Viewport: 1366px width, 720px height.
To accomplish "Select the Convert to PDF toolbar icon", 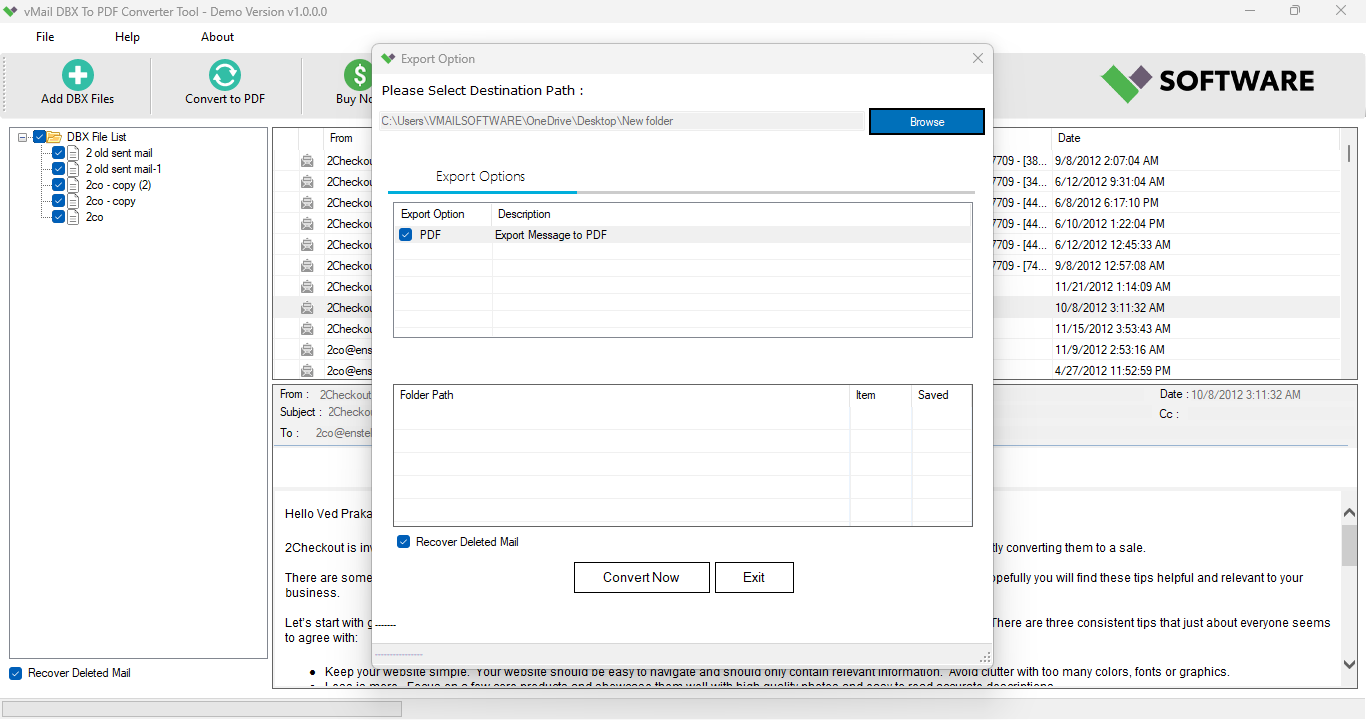I will (x=224, y=76).
